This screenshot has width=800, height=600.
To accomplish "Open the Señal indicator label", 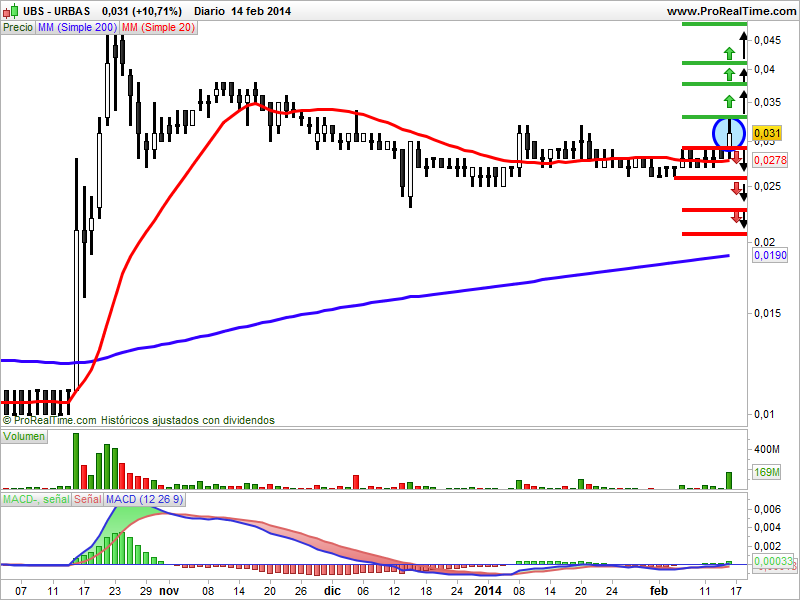I will tap(87, 499).
